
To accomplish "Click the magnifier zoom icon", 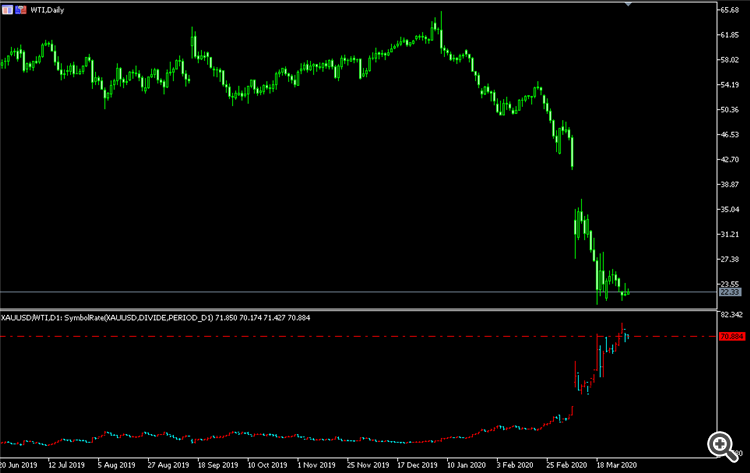I will tap(723, 447).
